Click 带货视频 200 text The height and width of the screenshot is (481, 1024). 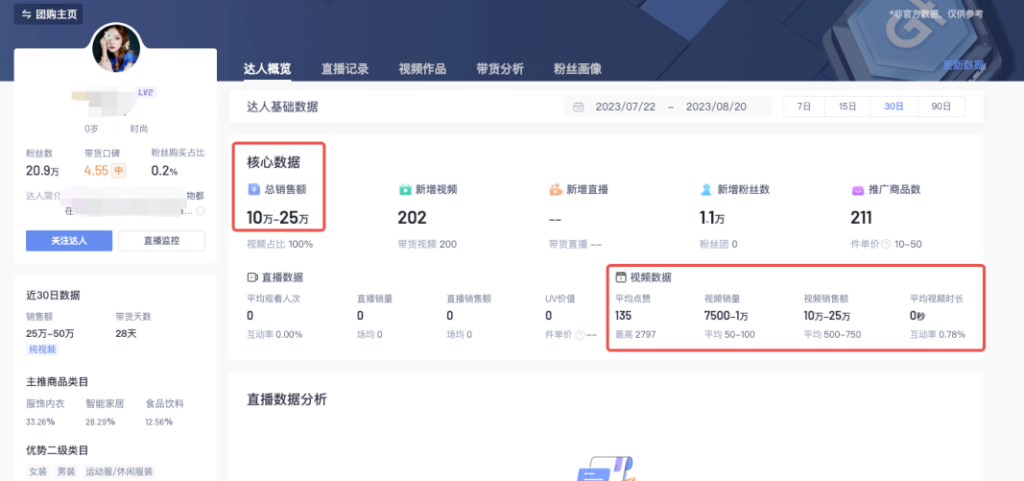tap(427, 245)
